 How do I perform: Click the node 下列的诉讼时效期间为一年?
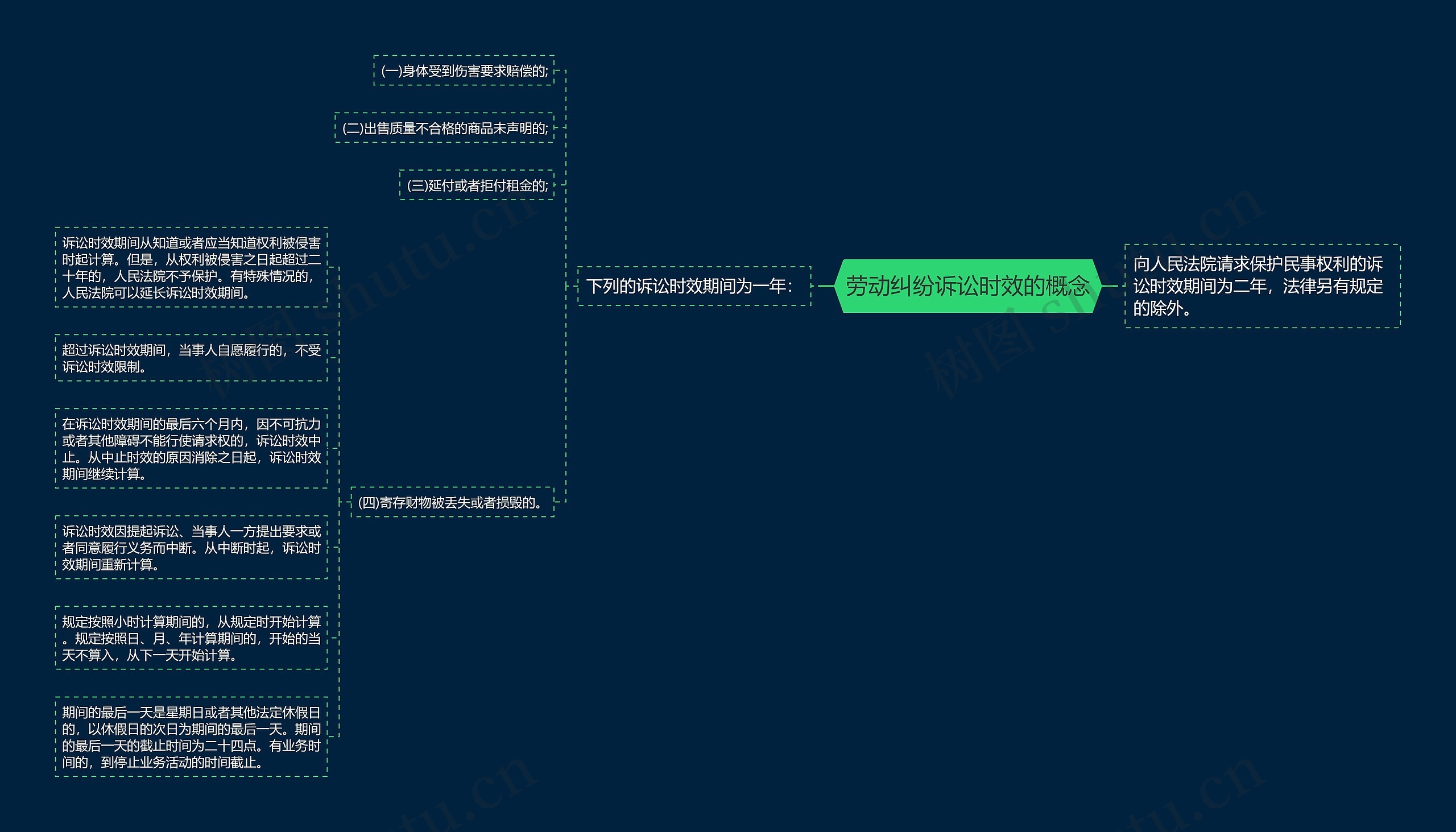[694, 285]
